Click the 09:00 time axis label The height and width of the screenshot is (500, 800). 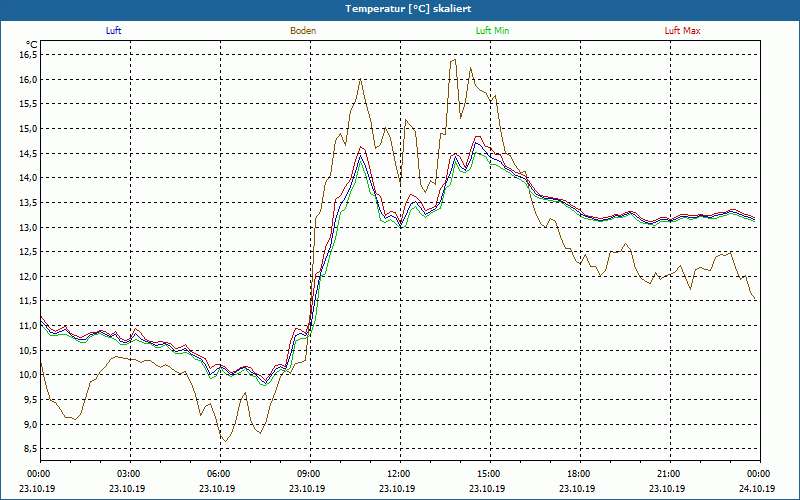point(311,474)
